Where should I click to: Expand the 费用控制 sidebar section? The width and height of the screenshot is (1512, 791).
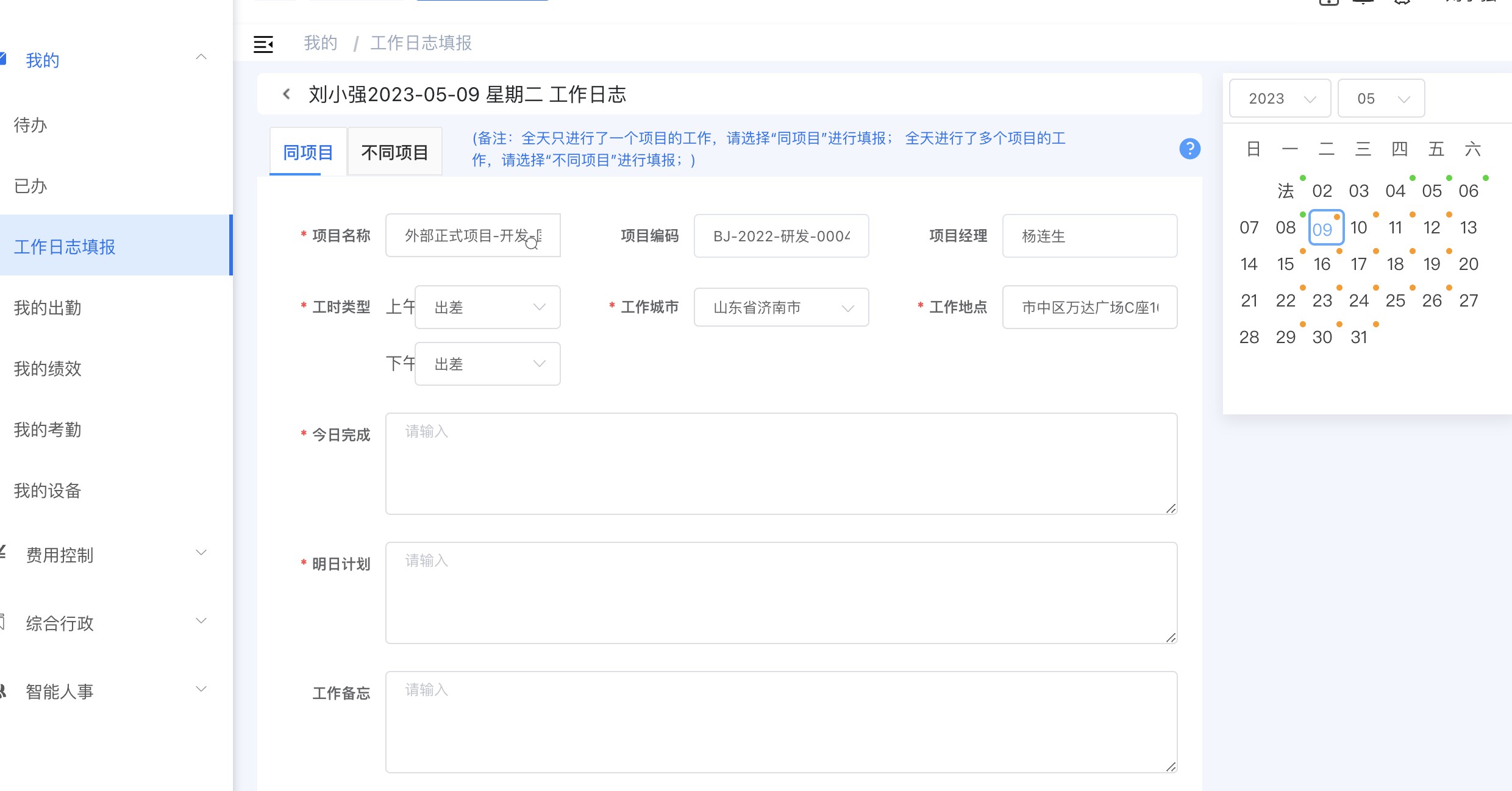(201, 552)
